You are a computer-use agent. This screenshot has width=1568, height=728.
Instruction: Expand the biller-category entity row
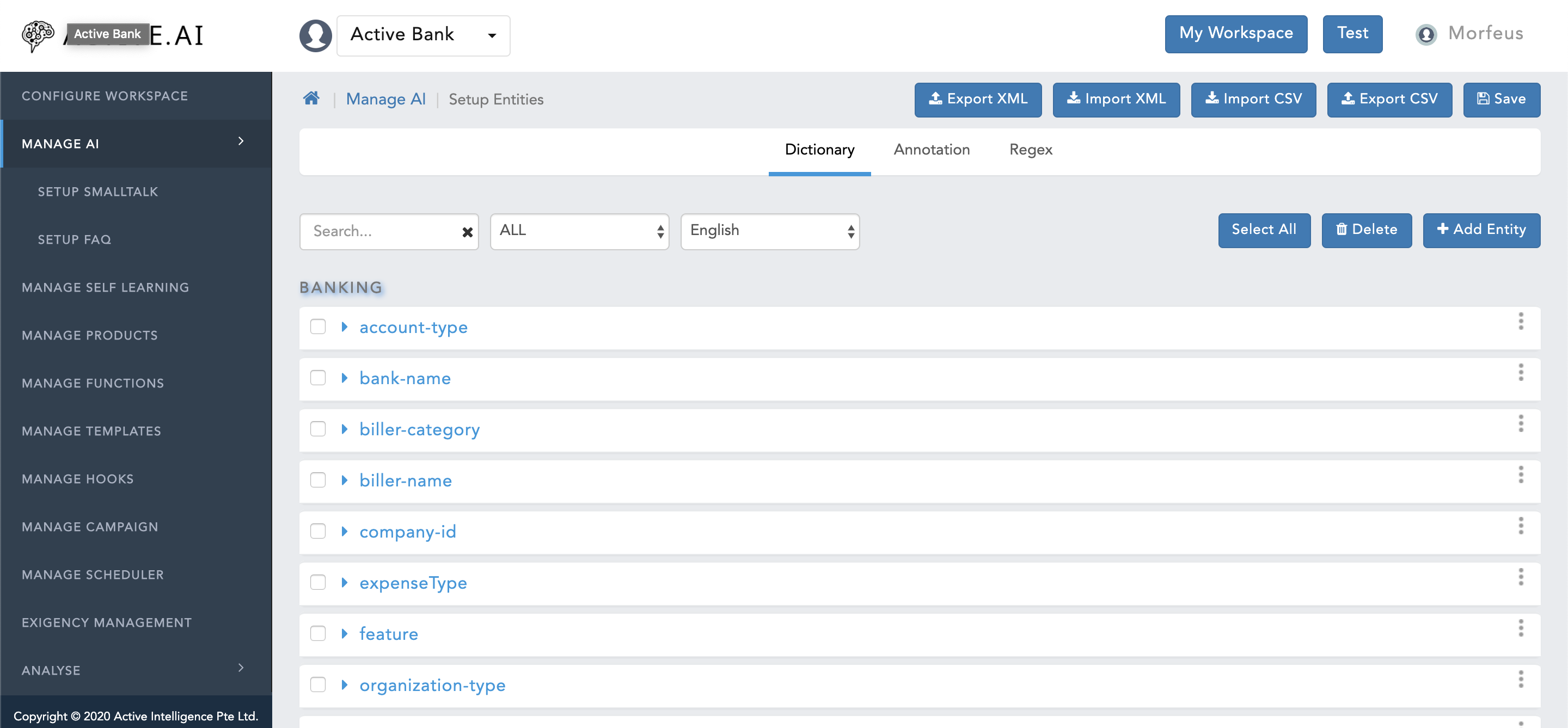coord(346,429)
